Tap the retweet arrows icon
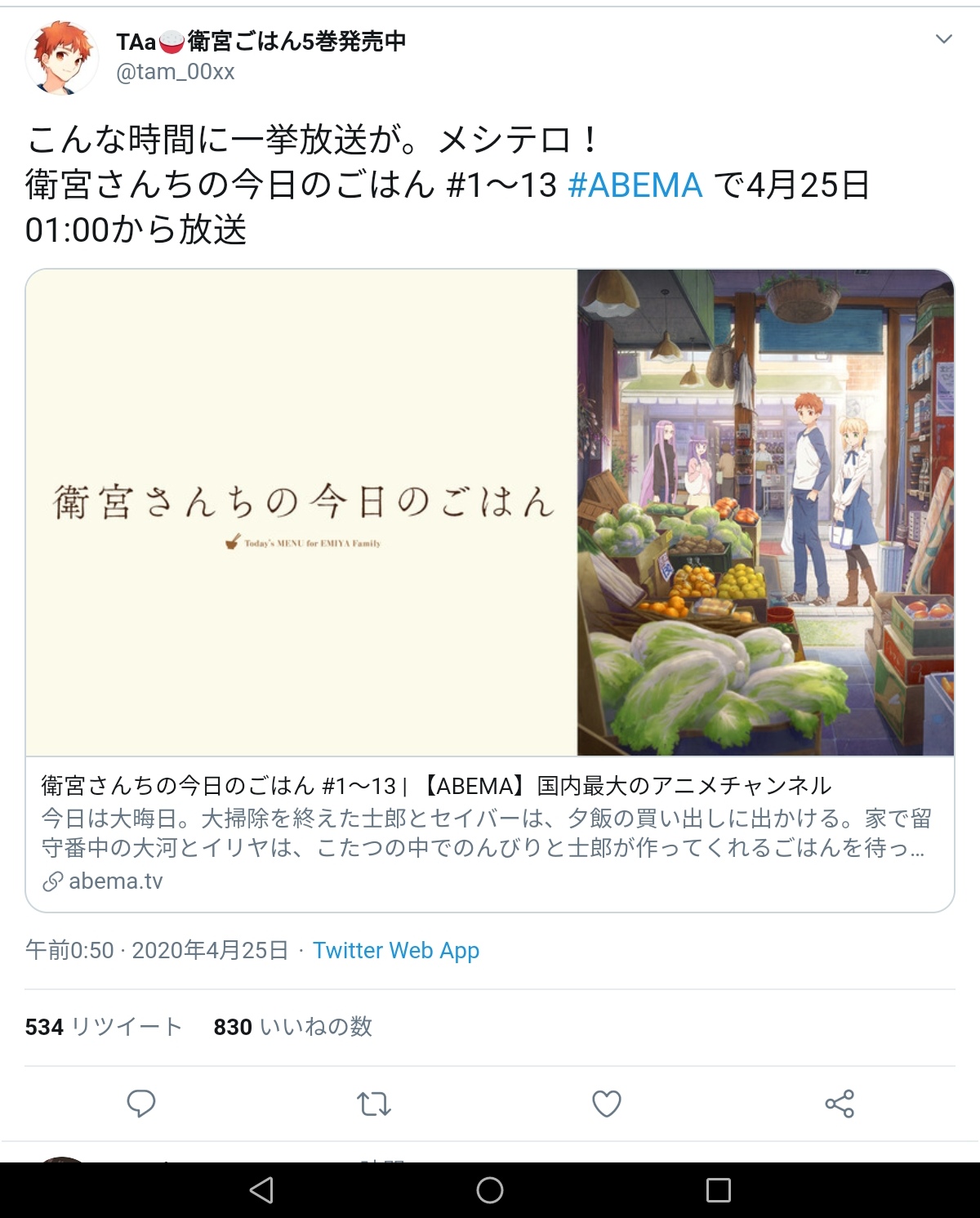The height and width of the screenshot is (1218, 980). point(374,1104)
